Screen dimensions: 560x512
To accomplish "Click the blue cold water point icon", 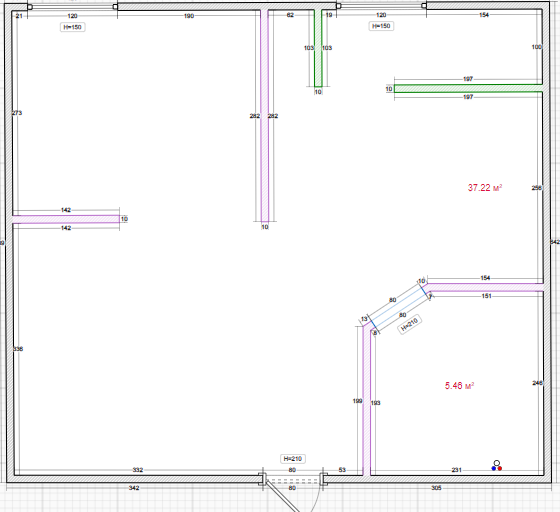I will pyautogui.click(x=494, y=468).
